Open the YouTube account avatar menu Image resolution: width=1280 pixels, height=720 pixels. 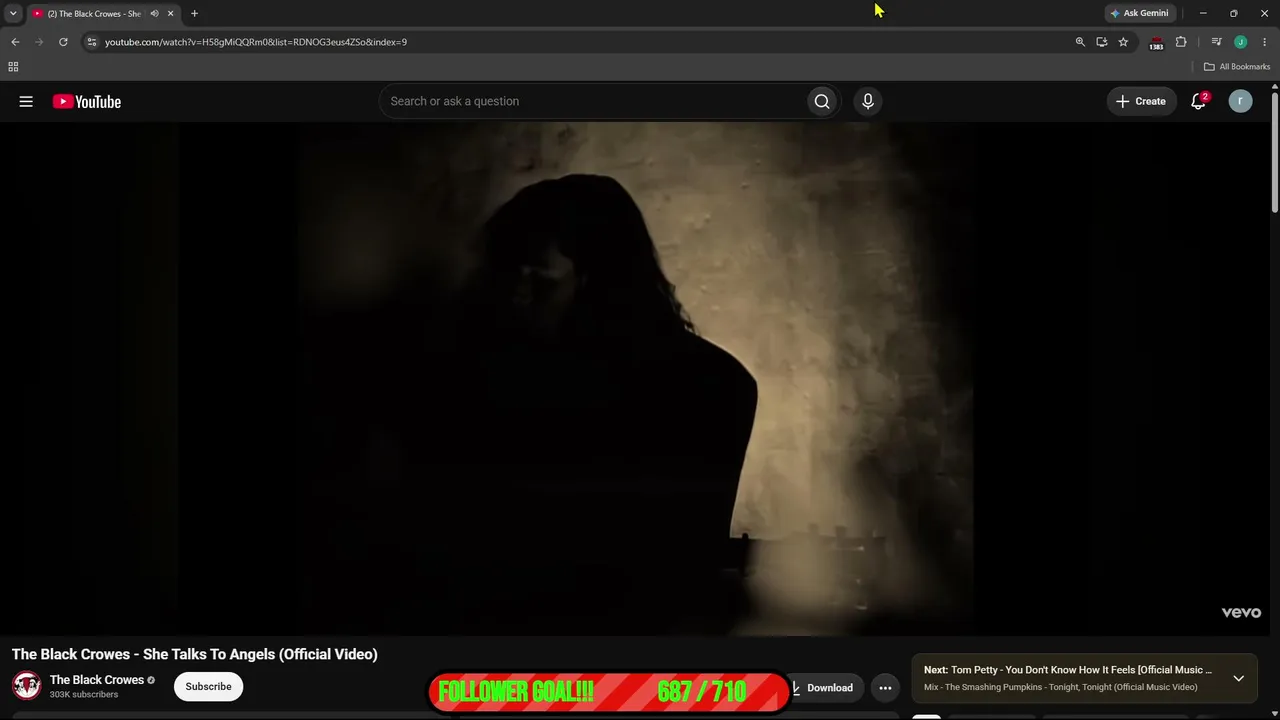tap(1240, 101)
